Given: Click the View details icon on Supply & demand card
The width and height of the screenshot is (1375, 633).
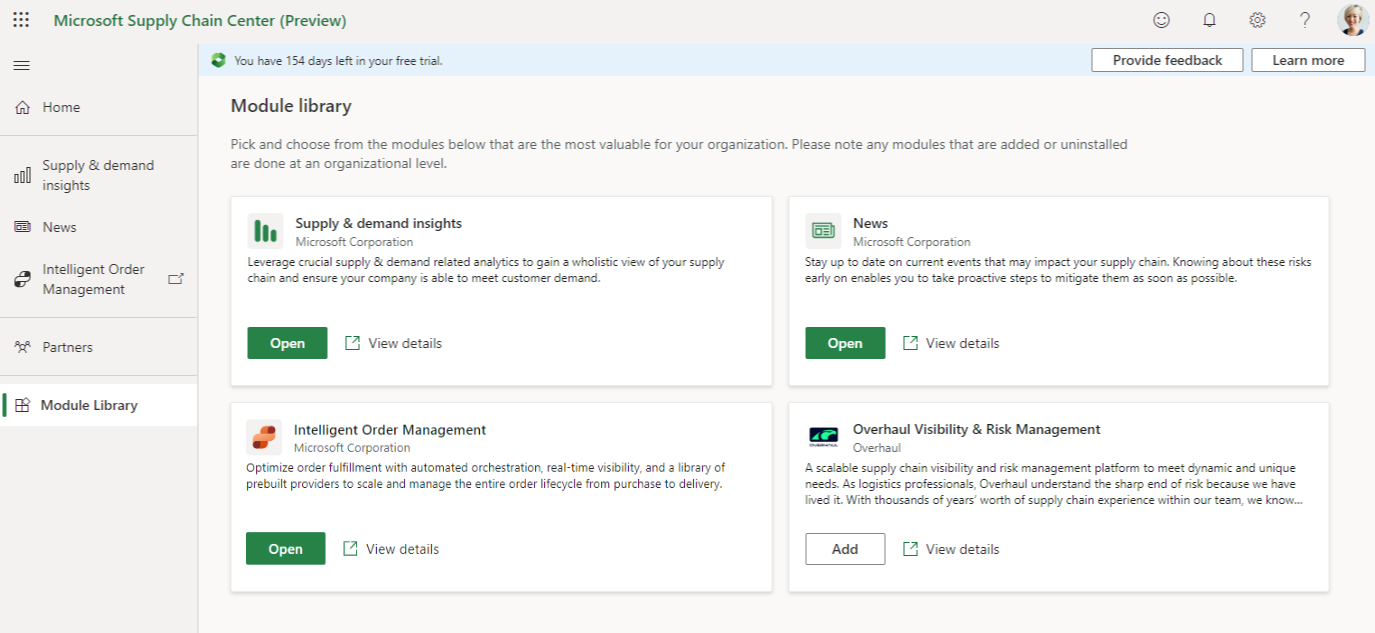Looking at the screenshot, I should pos(352,343).
